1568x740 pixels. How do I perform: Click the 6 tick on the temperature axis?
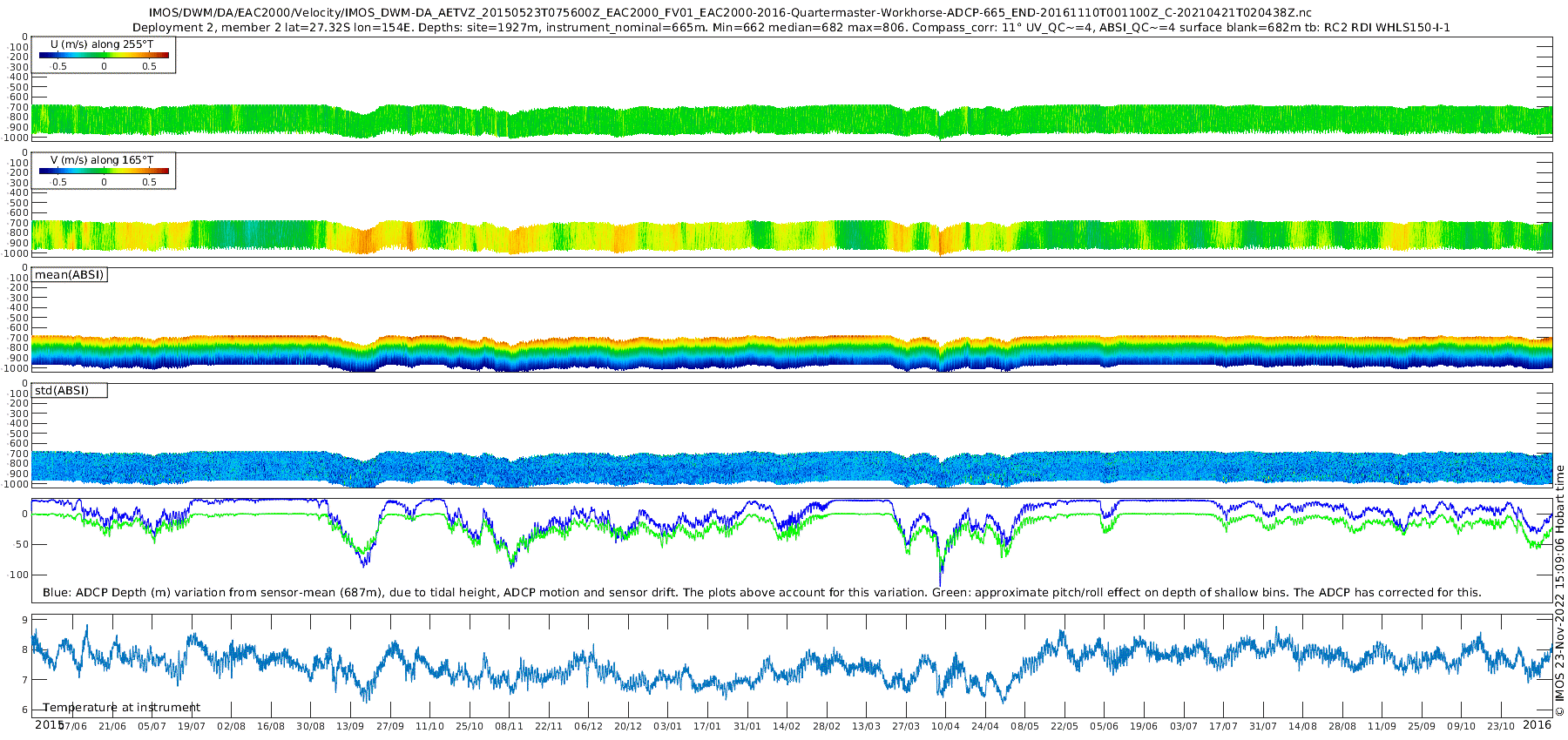point(24,710)
